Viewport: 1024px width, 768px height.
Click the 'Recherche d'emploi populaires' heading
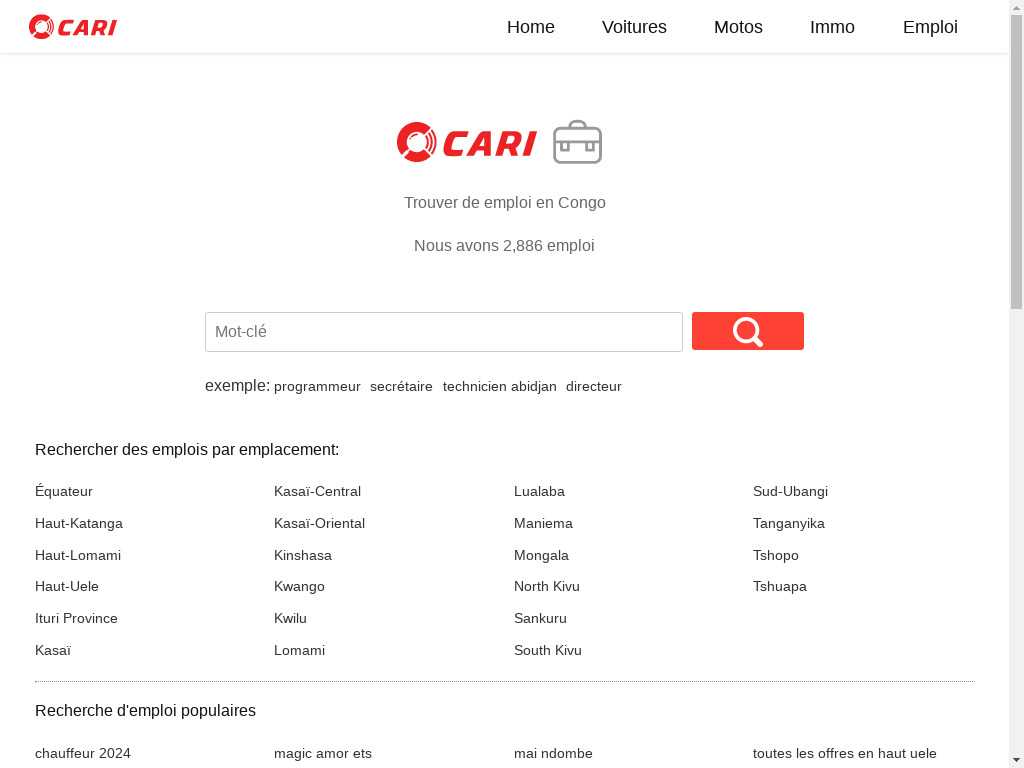pyautogui.click(x=146, y=711)
